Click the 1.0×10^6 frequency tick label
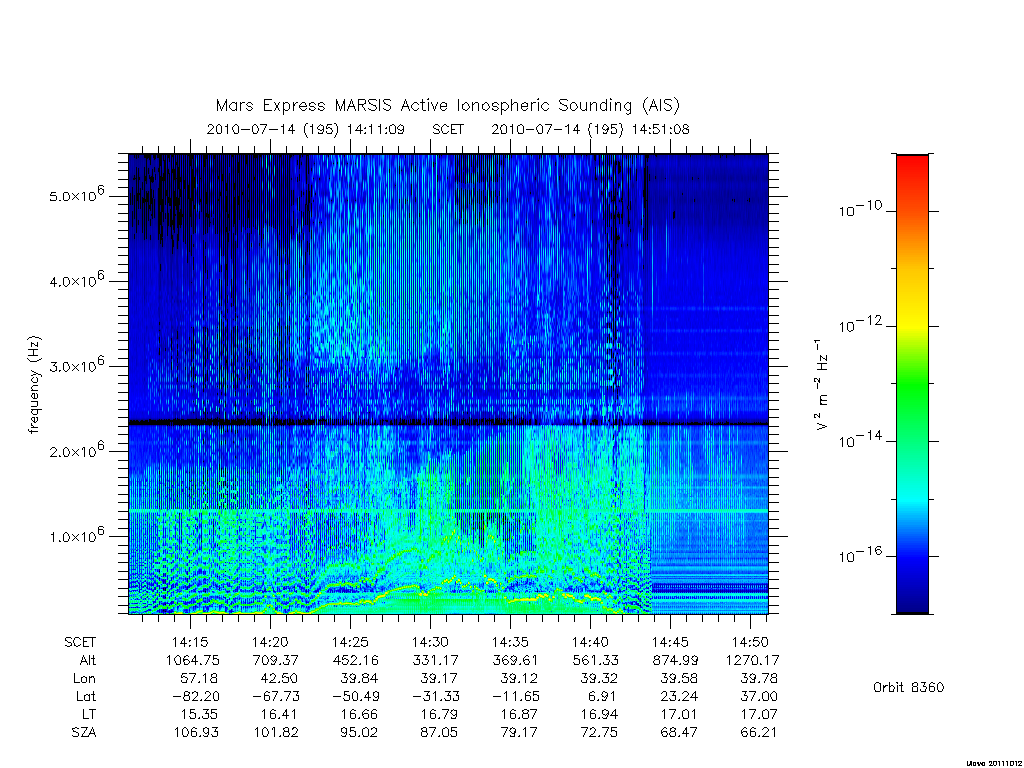The image size is (1024, 768). point(77,535)
